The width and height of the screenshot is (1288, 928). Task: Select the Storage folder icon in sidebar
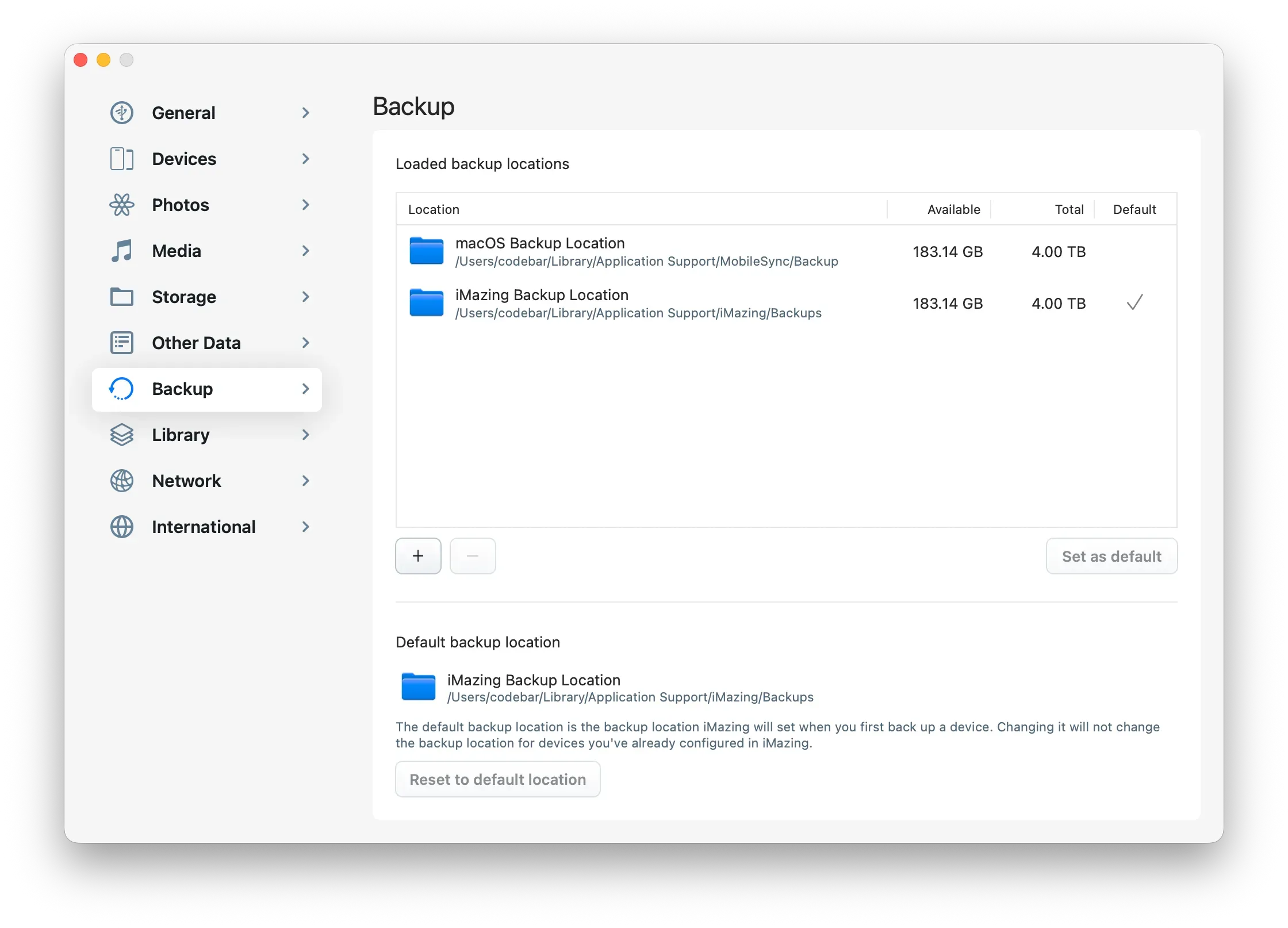tap(121, 297)
